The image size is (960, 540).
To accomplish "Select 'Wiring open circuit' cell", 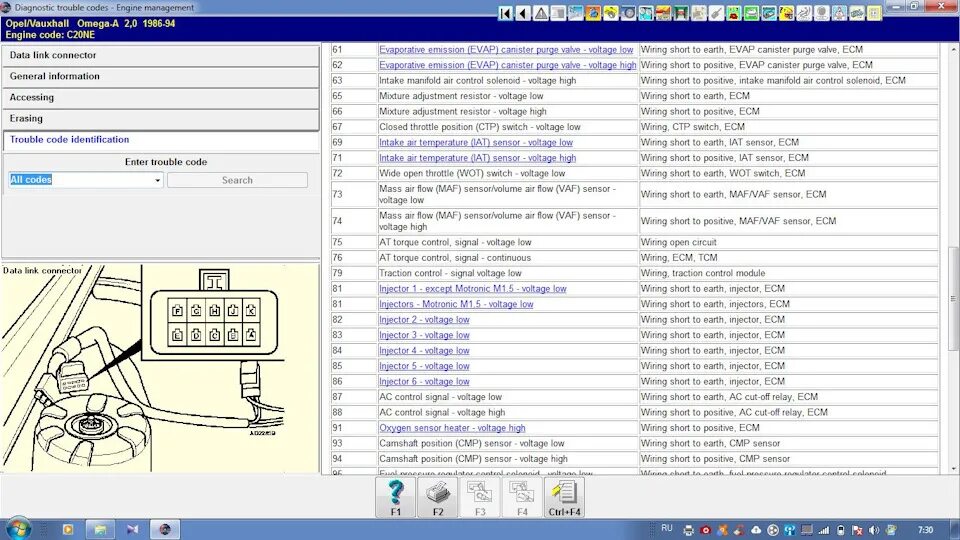I will tap(789, 242).
